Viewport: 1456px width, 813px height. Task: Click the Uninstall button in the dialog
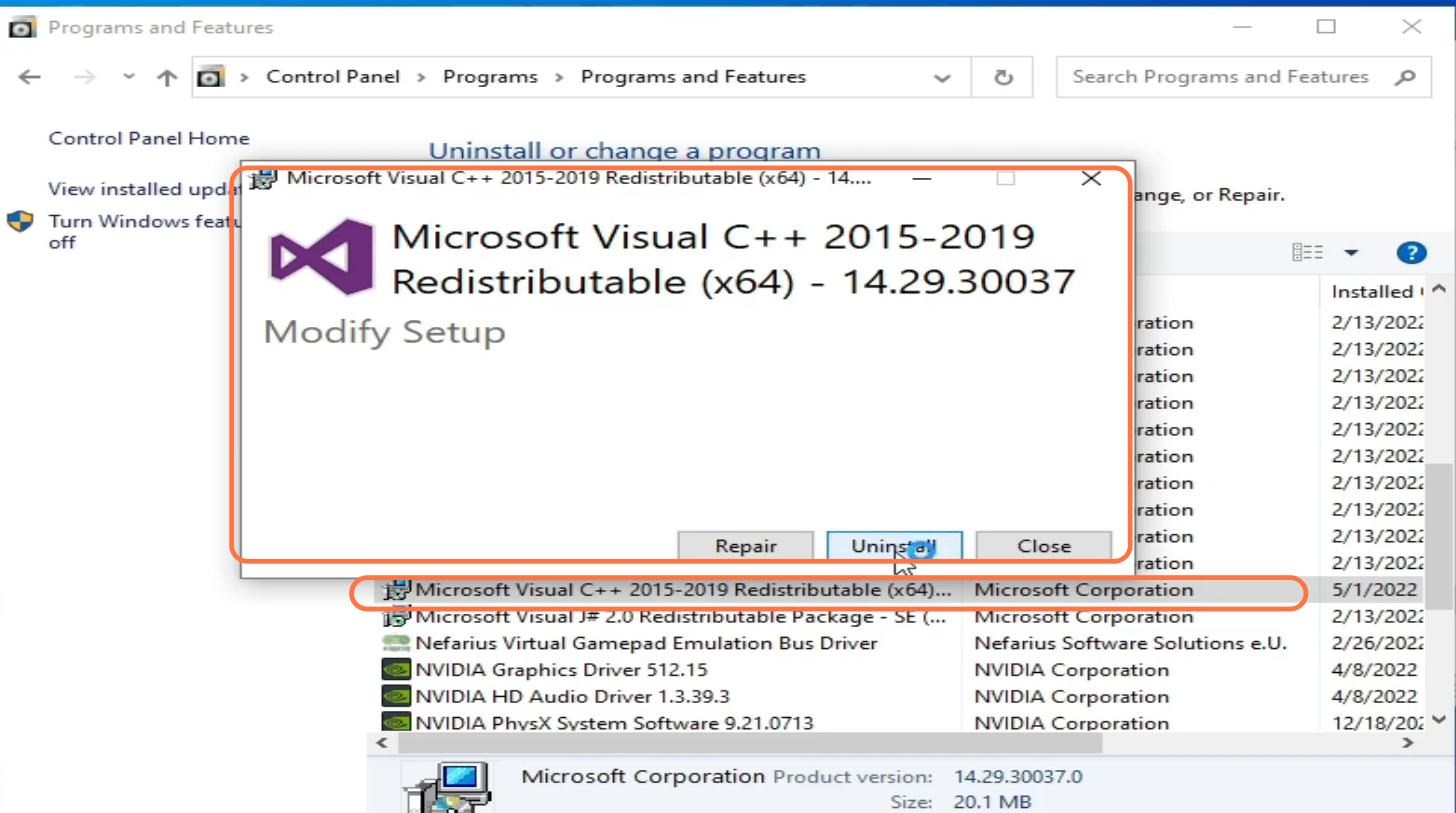point(894,546)
